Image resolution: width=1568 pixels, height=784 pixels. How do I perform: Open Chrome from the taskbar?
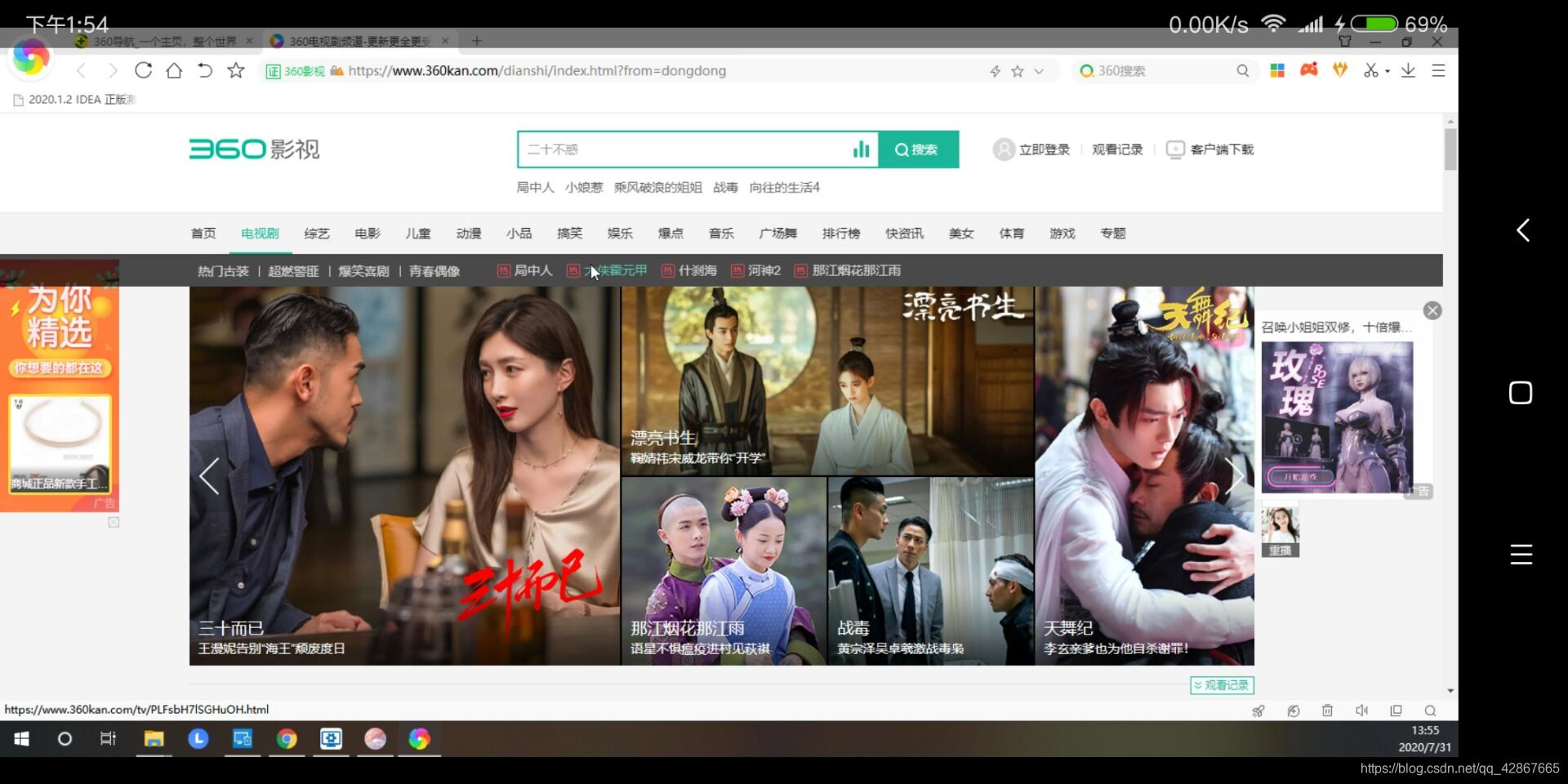tap(287, 739)
